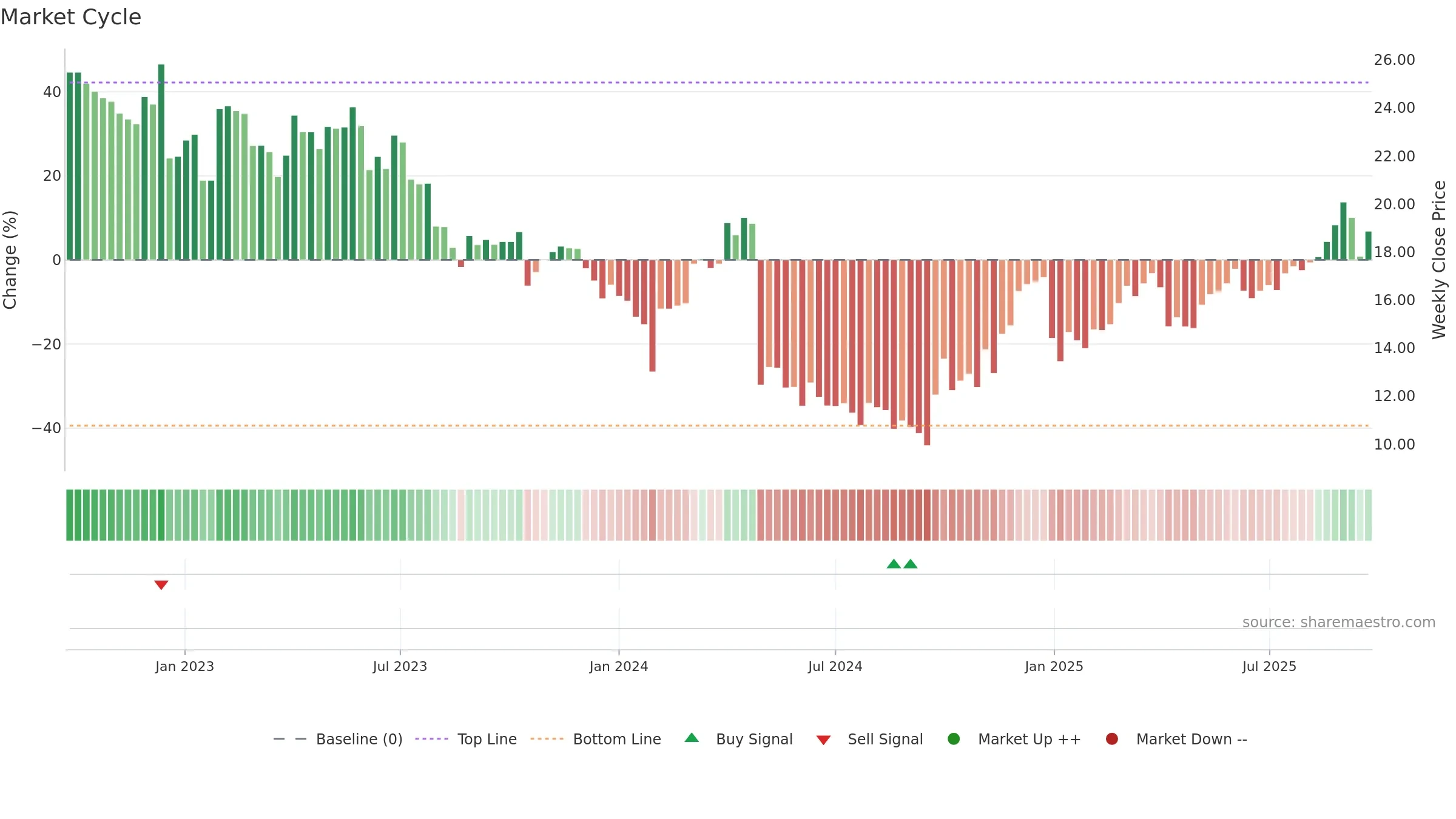Toggle Market Down -- legend entry
Screen dimensions: 1456x819
(x=1176, y=739)
